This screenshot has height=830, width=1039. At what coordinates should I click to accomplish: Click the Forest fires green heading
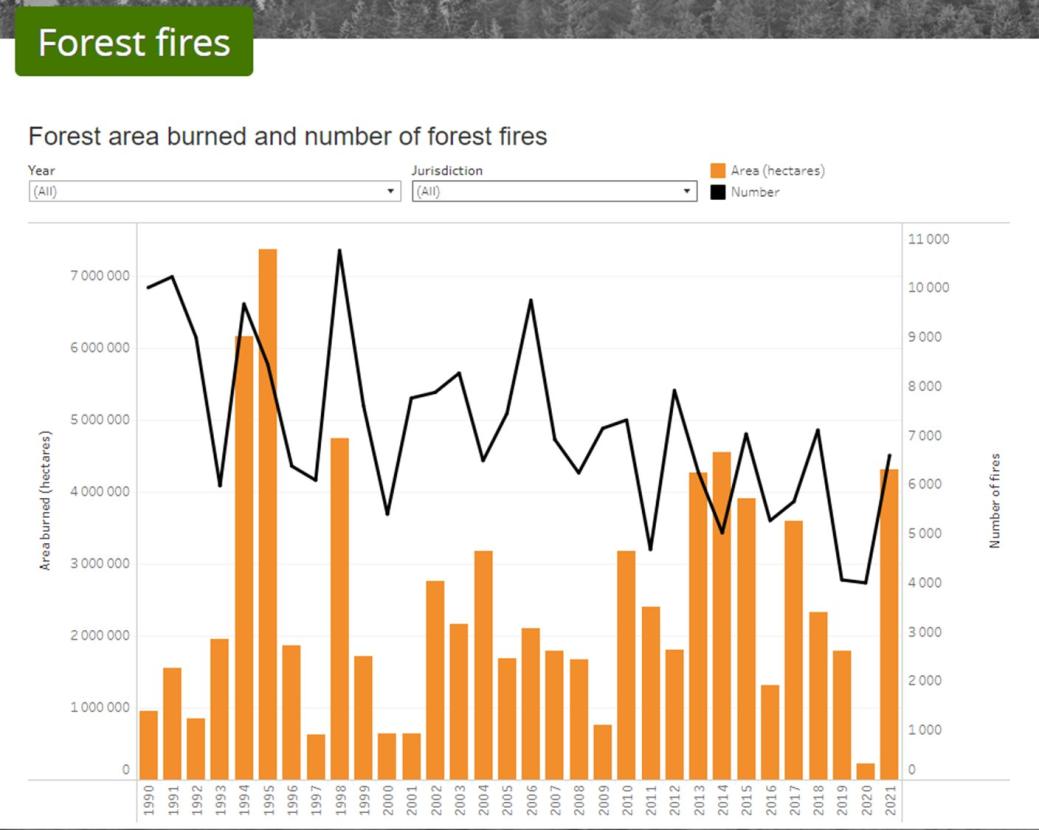pyautogui.click(x=134, y=42)
